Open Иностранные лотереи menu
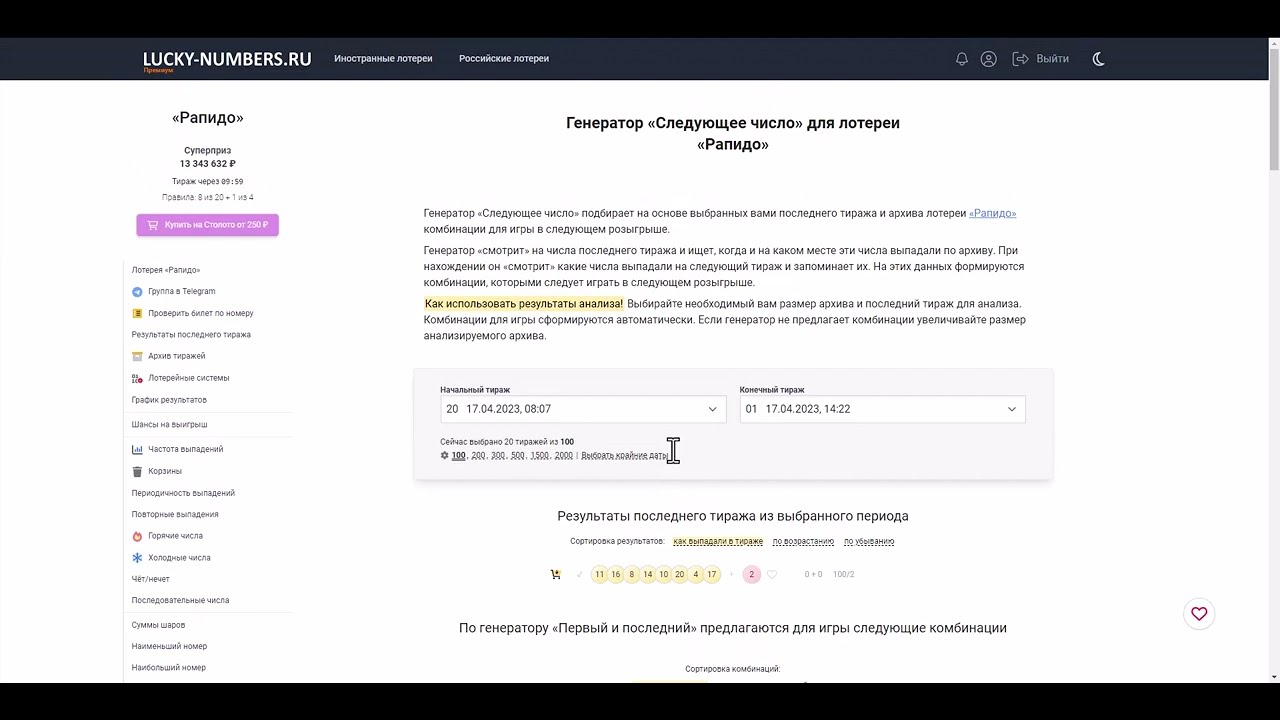1280x720 pixels. (383, 59)
